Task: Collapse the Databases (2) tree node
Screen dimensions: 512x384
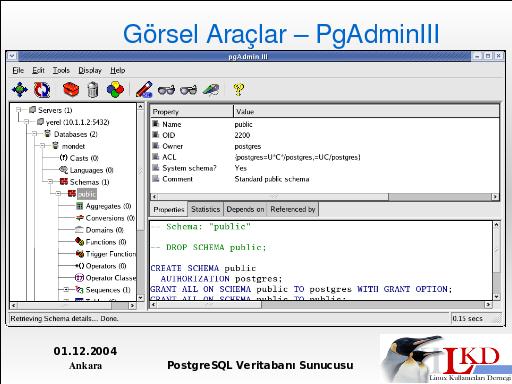Action: 35,134
